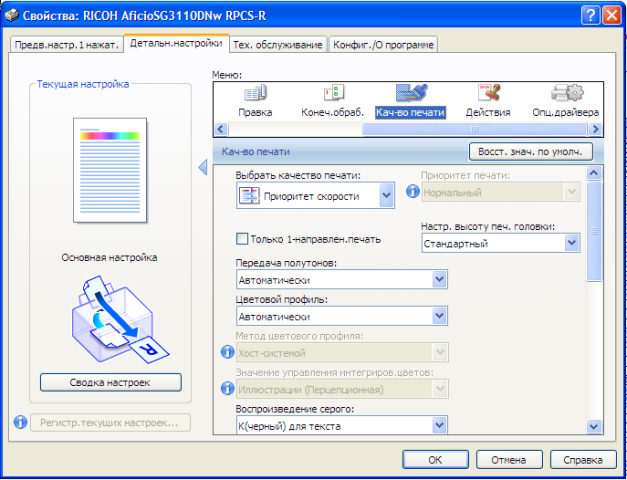Viewport: 627px width, 480px height.
Task: Enable Только 1-направлен.печать checkbox
Action: pos(242,239)
